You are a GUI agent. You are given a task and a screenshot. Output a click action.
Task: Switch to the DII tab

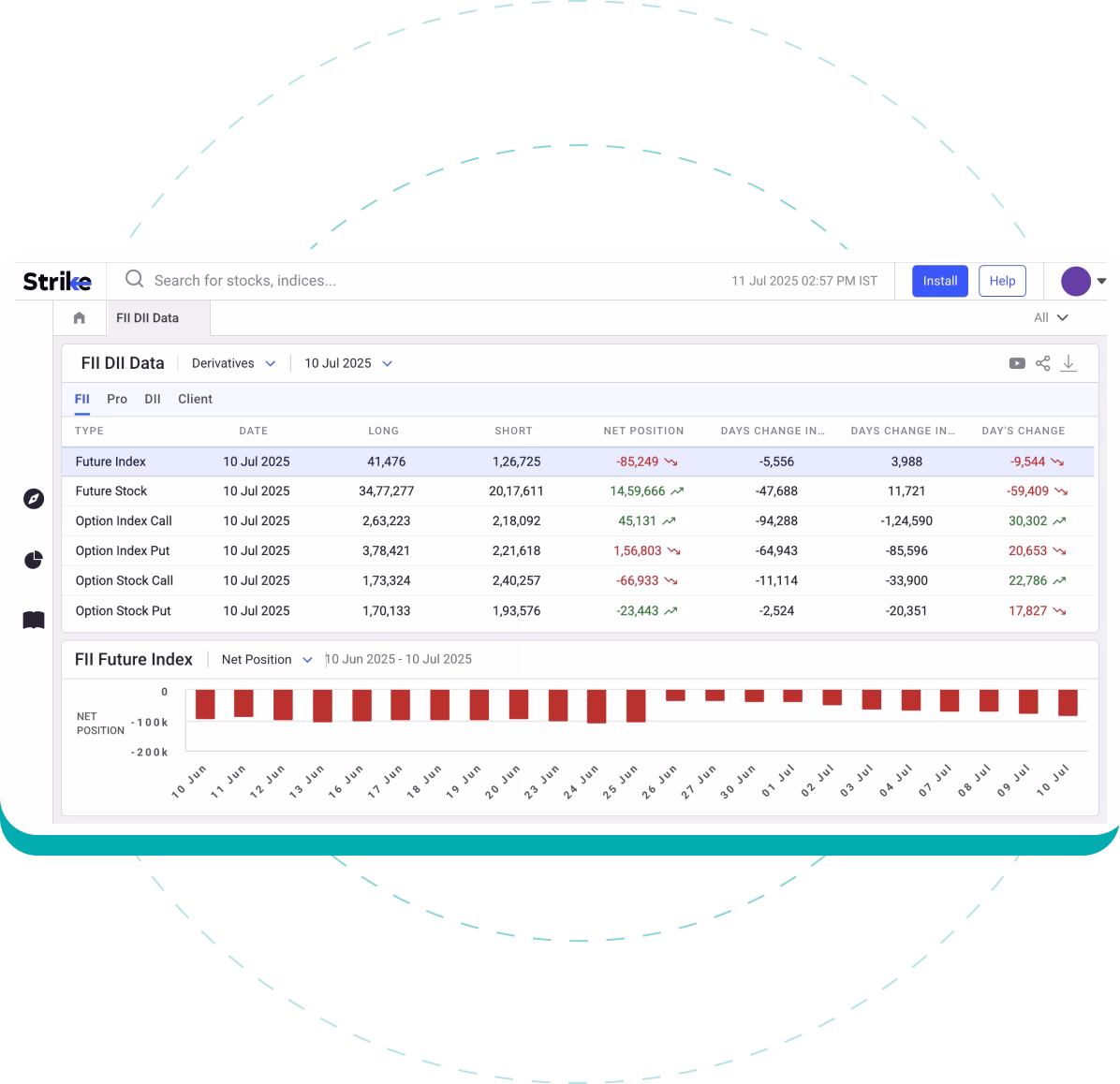point(152,399)
